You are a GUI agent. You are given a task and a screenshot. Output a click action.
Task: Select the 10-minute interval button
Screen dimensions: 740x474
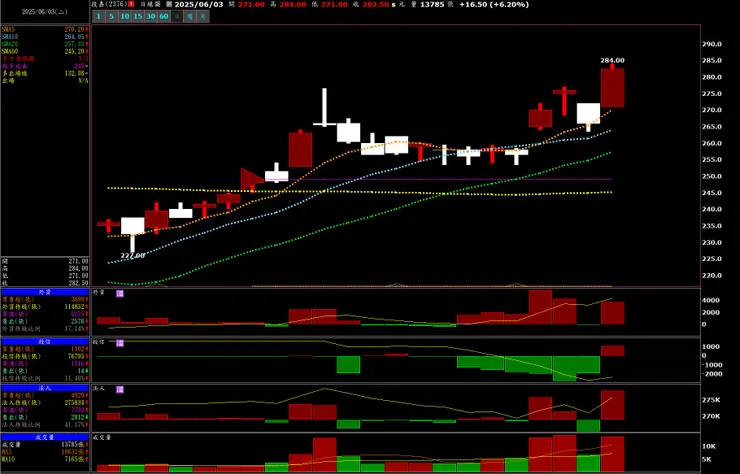click(x=125, y=17)
